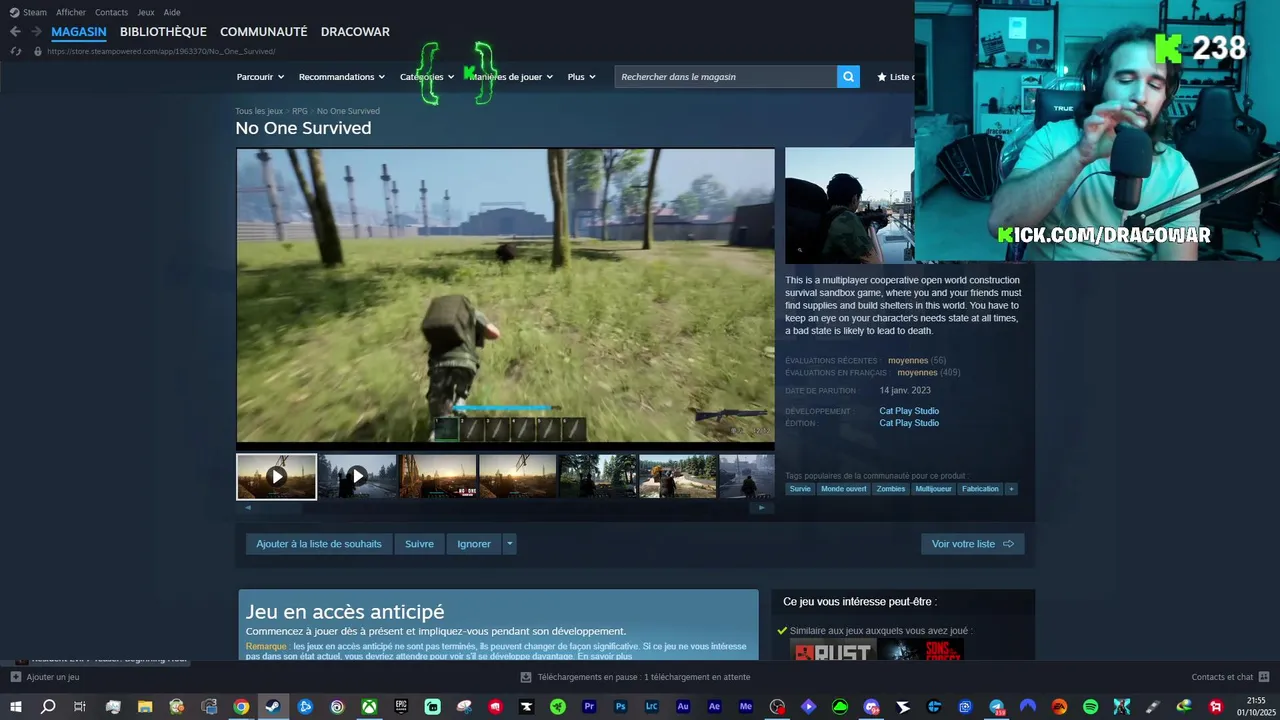The width and height of the screenshot is (1280, 720).
Task: Open Windows Start menu
Action: point(16,707)
